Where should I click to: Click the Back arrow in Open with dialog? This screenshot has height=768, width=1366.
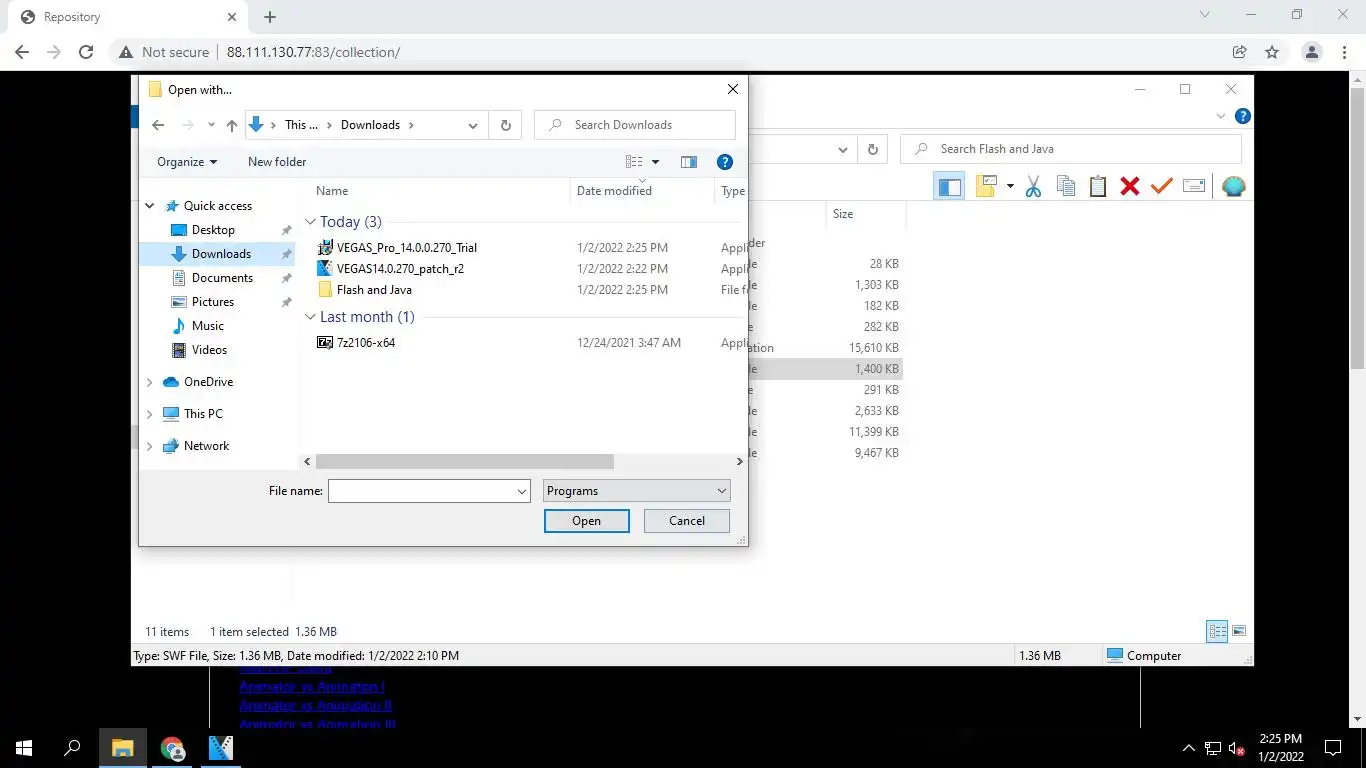click(158, 125)
